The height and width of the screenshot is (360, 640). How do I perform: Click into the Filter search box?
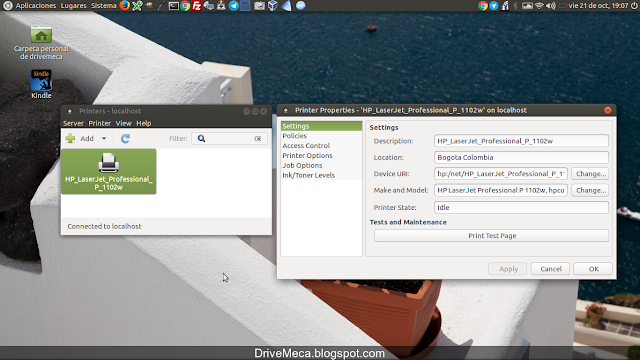tap(229, 139)
